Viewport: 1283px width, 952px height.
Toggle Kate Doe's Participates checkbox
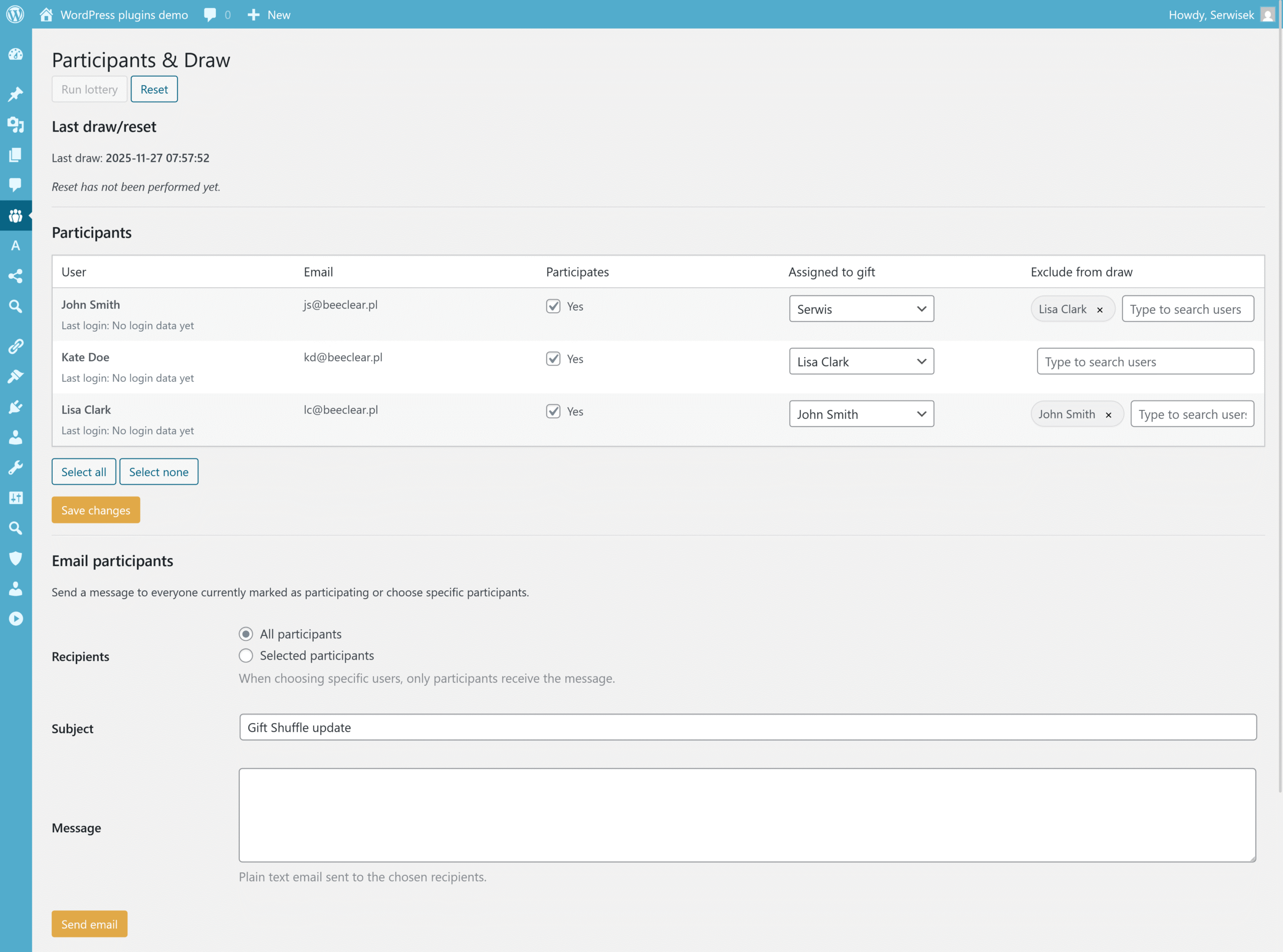coord(553,358)
